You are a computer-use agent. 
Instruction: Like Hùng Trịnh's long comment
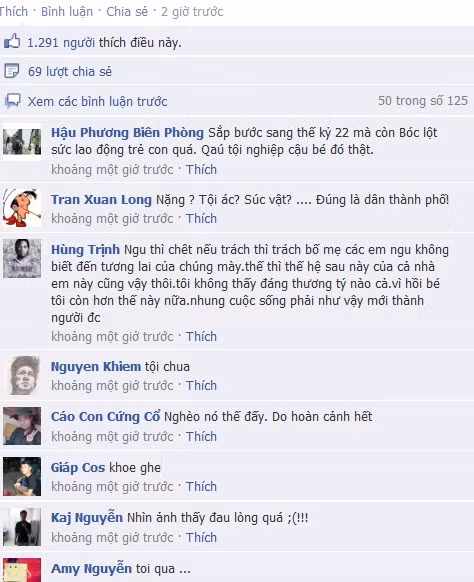(x=201, y=337)
